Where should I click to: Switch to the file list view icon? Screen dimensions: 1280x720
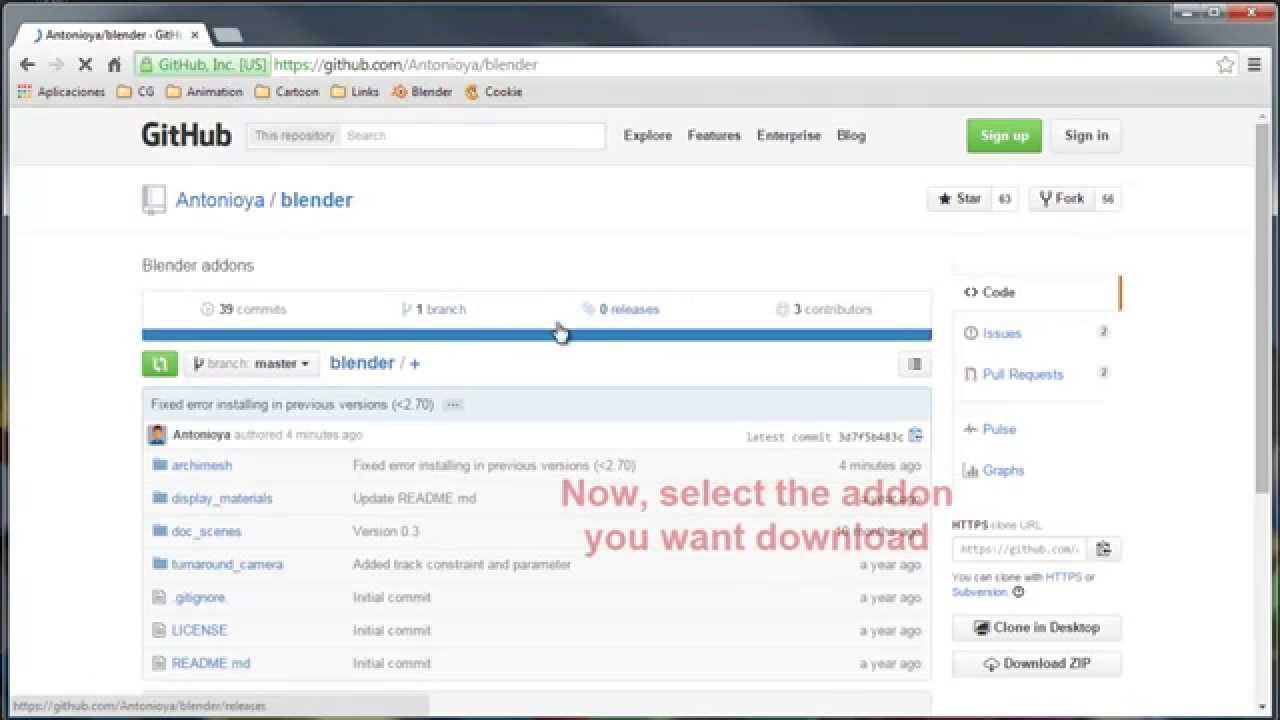[915, 364]
